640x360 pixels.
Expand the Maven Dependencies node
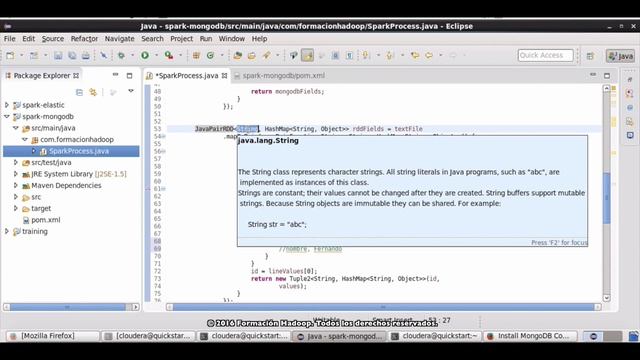coord(16,185)
